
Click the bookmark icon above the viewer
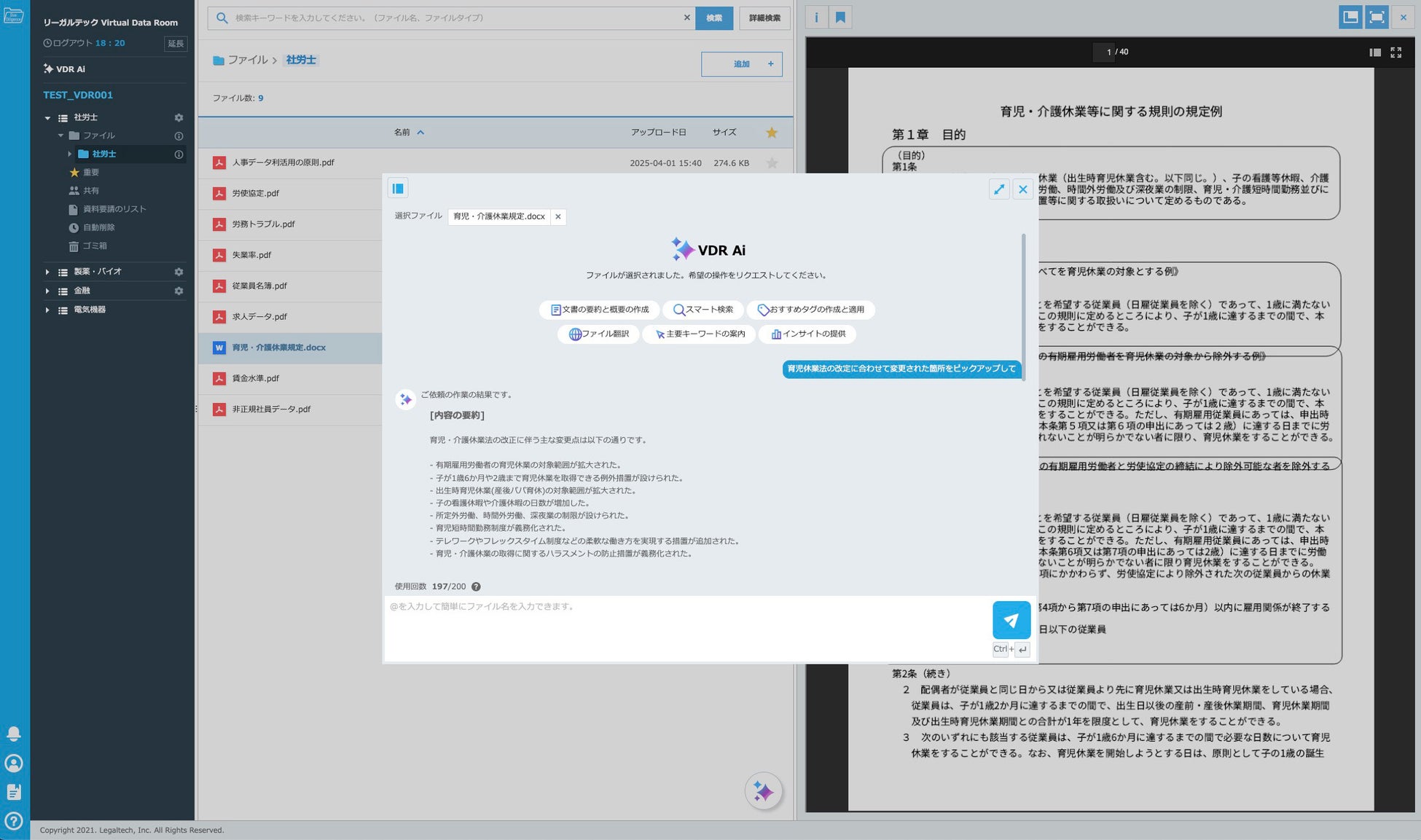pyautogui.click(x=840, y=17)
